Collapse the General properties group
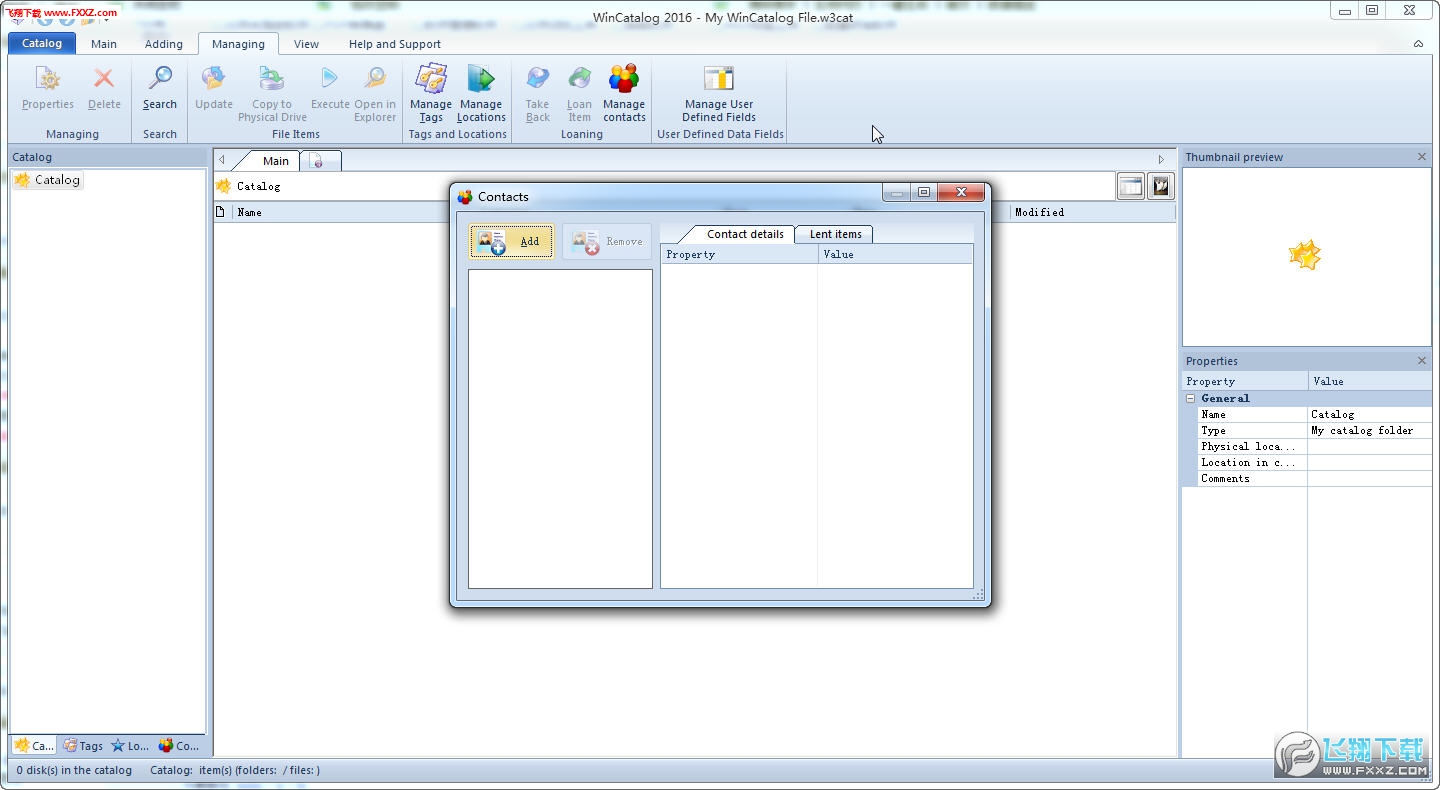The image size is (1440, 790). pyautogui.click(x=1191, y=398)
